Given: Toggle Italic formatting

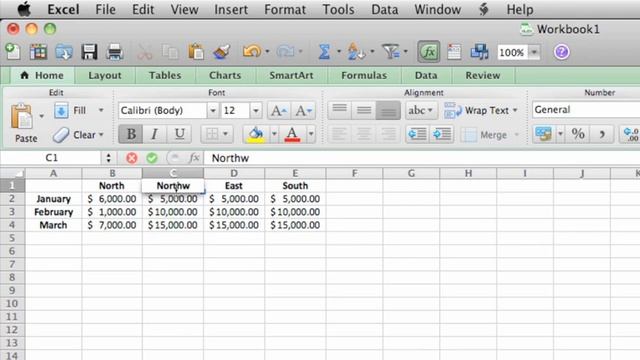Looking at the screenshot, I should (x=154, y=134).
